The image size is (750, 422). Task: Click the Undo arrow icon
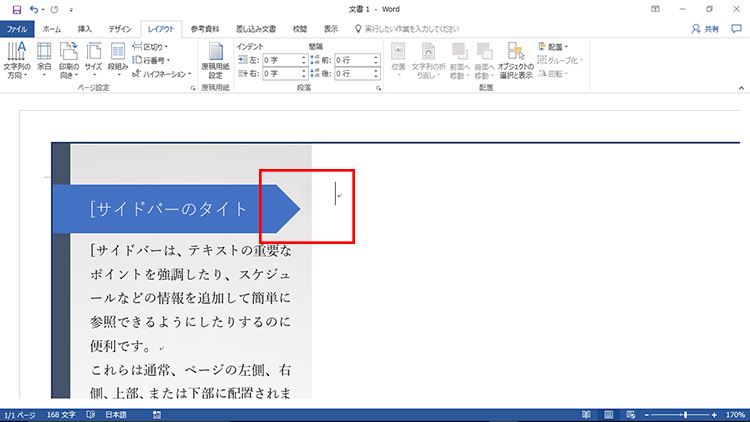tap(35, 9)
